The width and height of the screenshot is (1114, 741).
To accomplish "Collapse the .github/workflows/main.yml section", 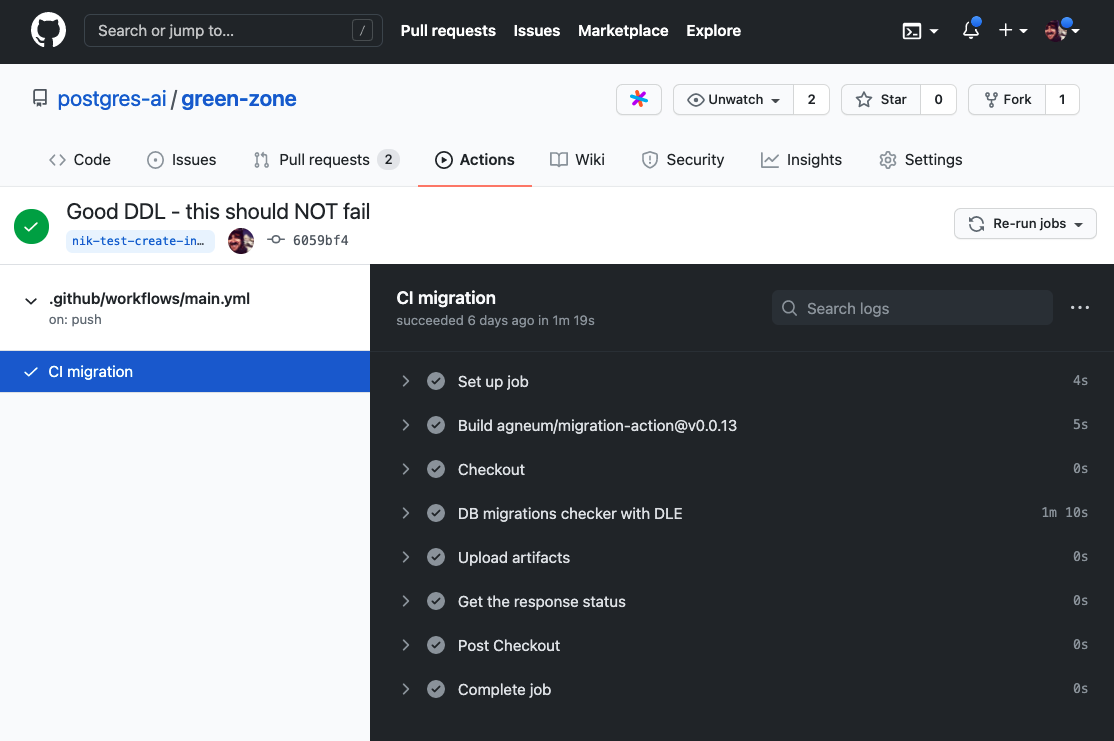I will (31, 301).
